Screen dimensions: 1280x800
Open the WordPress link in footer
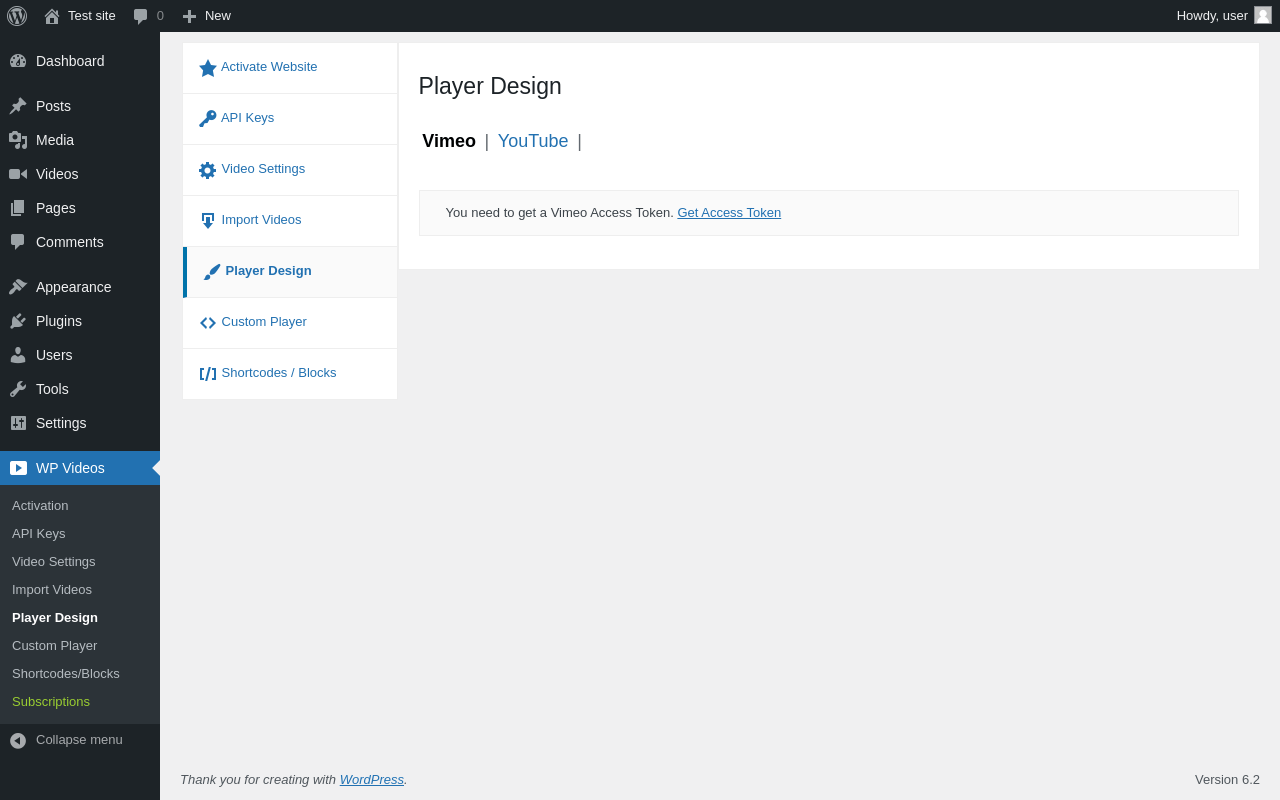click(x=372, y=779)
